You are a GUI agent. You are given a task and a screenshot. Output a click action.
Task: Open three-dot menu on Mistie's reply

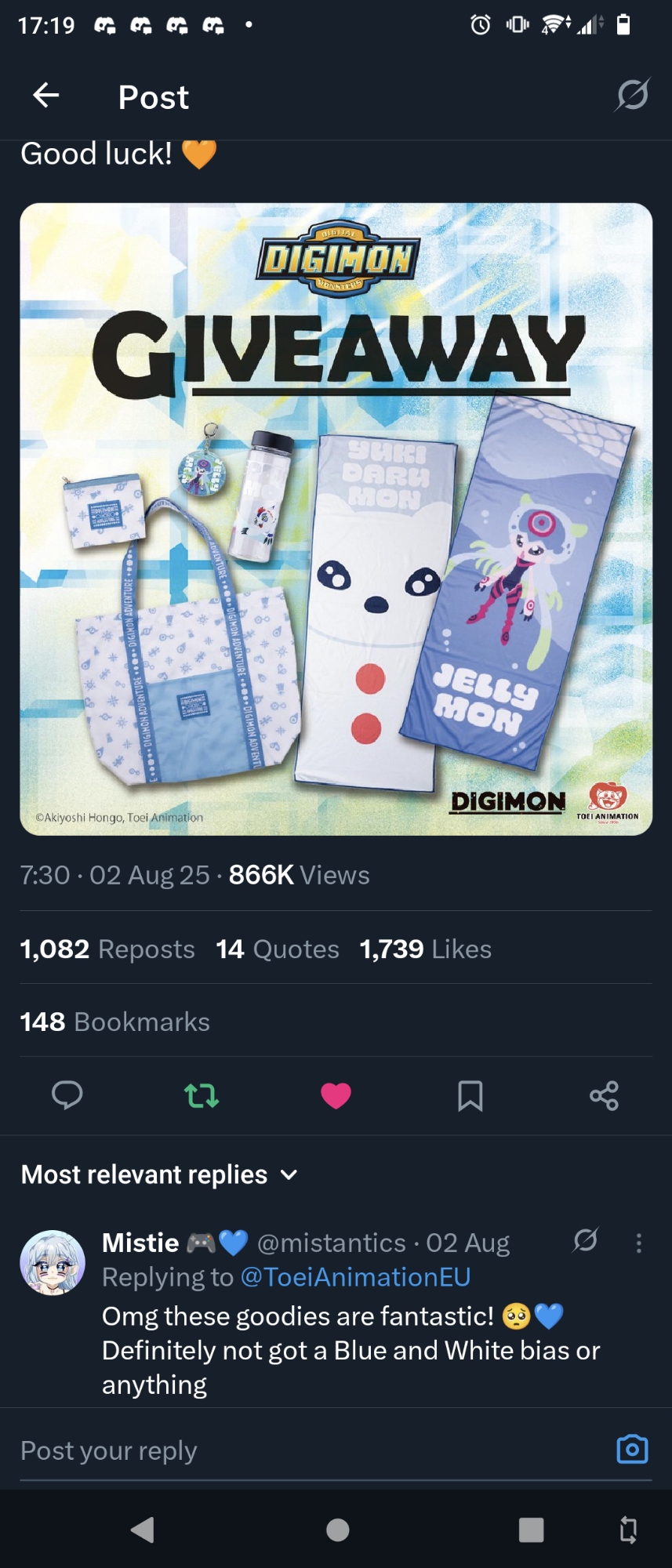[639, 1243]
